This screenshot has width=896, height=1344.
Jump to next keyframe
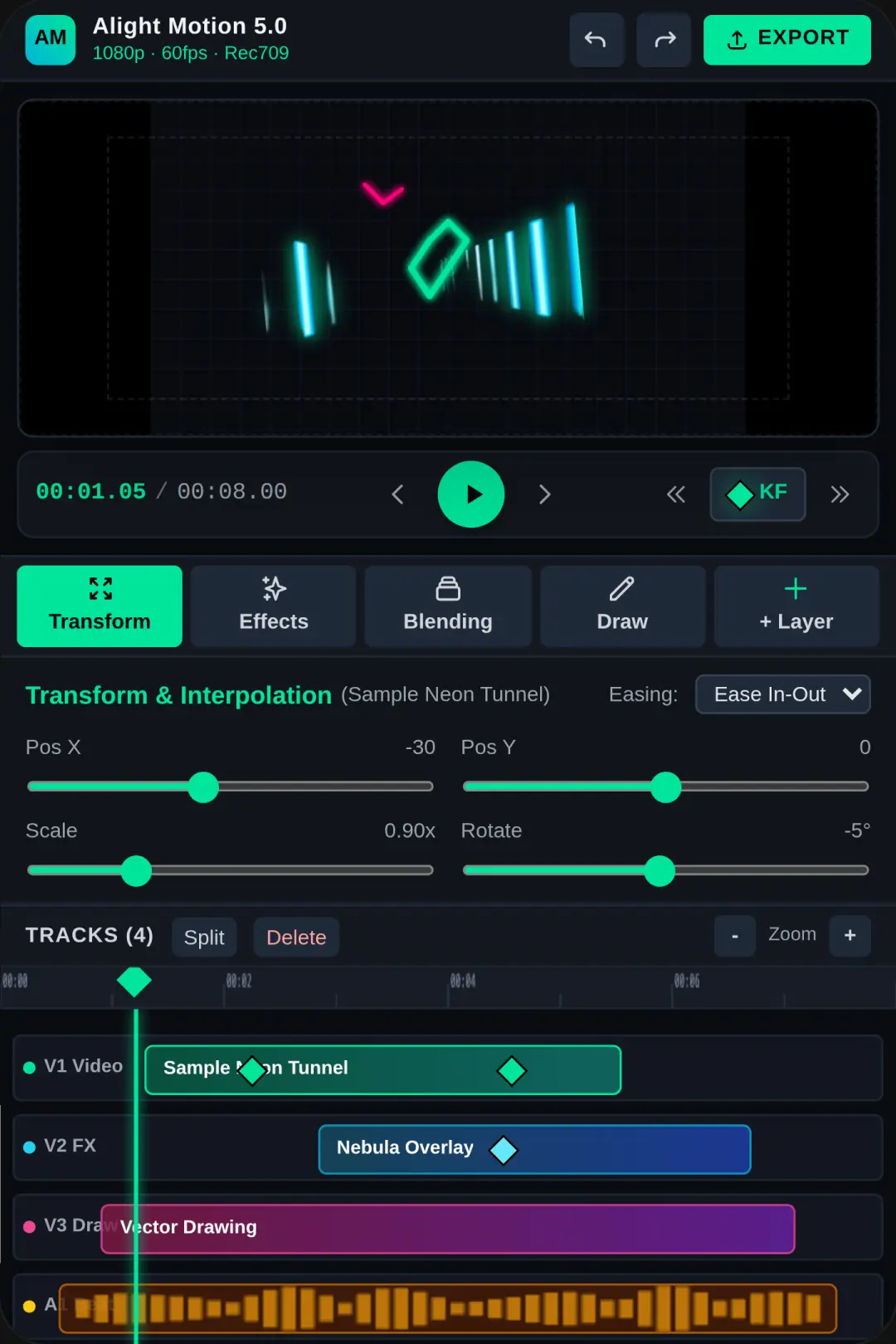click(x=840, y=494)
